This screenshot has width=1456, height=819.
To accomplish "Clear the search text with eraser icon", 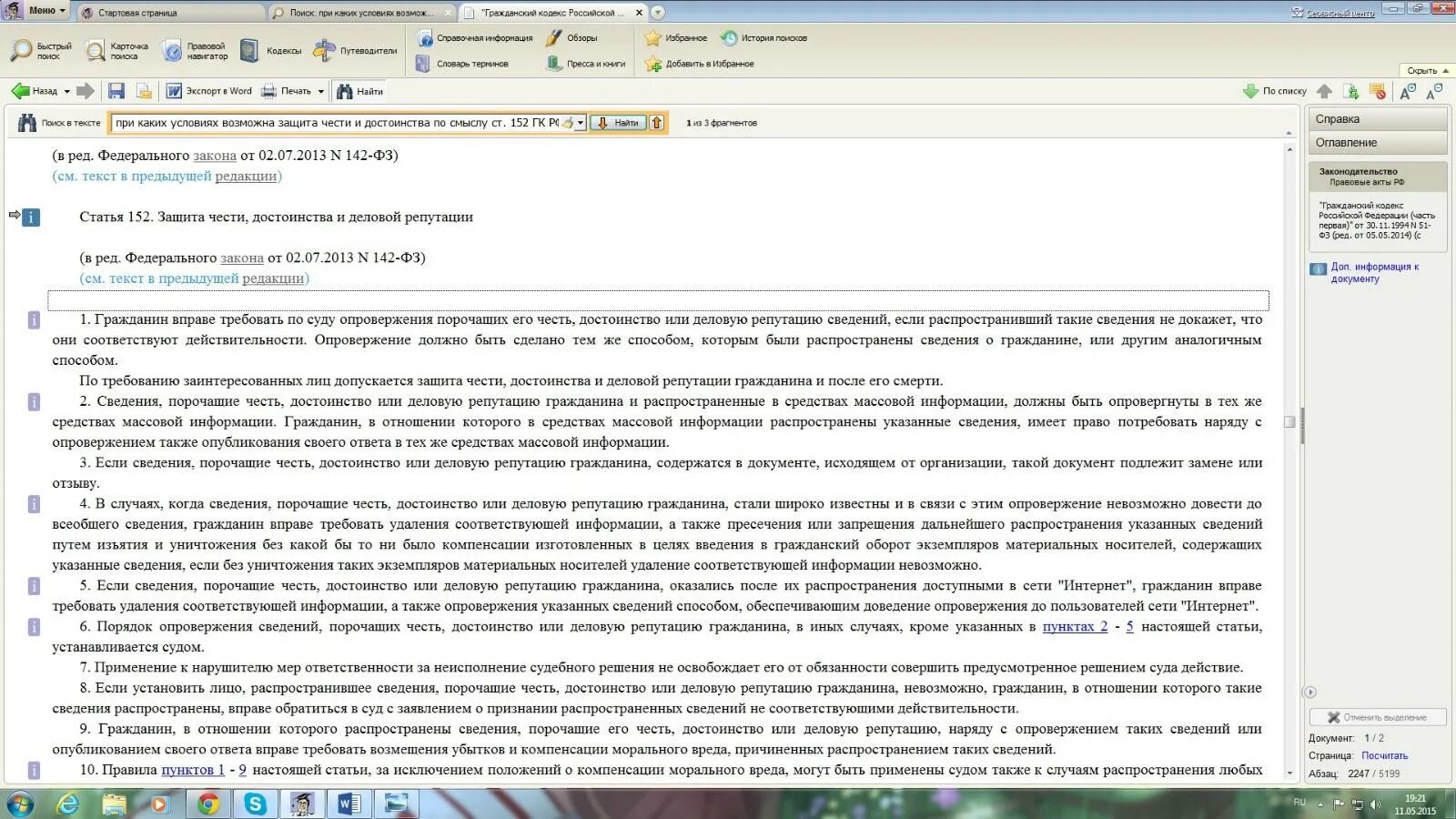I will pyautogui.click(x=567, y=123).
